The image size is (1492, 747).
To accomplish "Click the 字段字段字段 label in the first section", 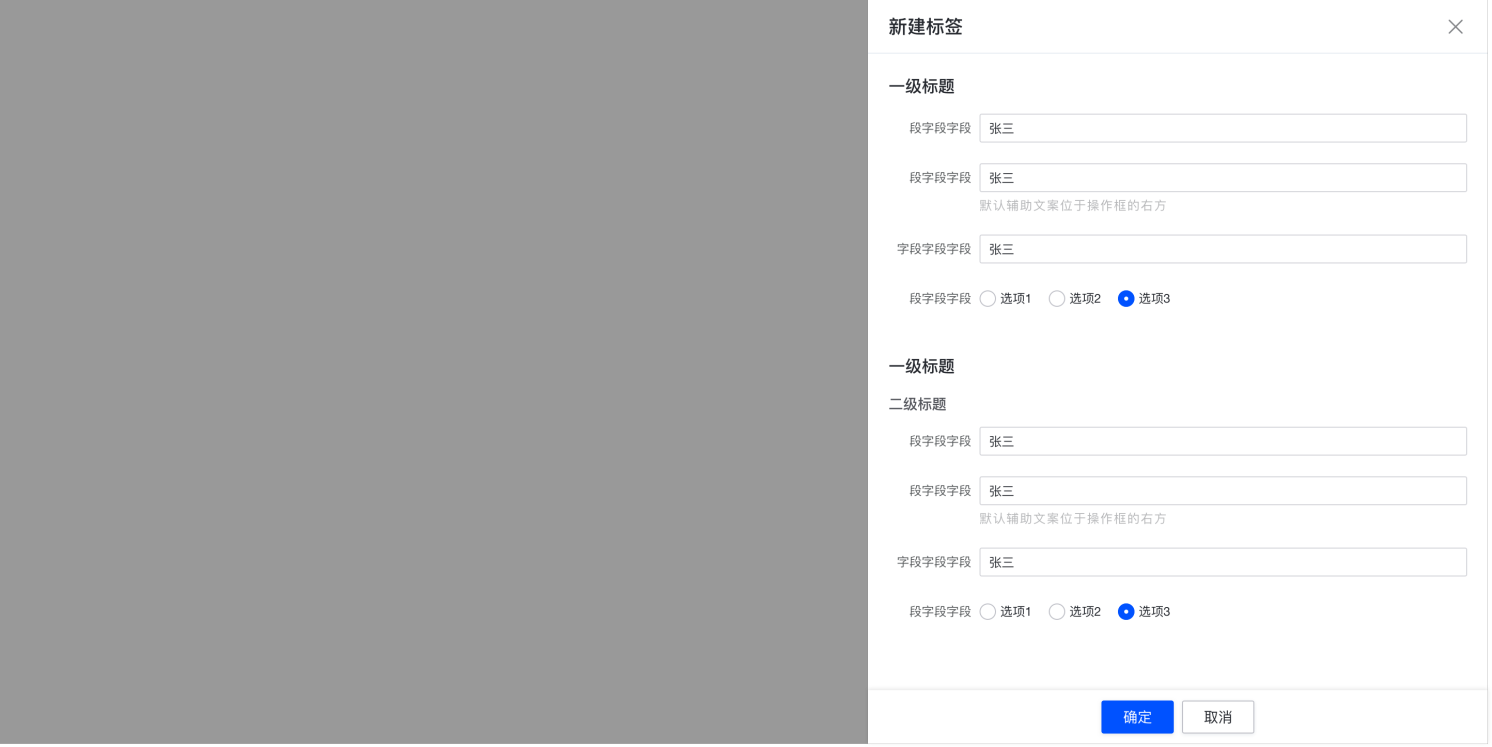I will point(936,250).
